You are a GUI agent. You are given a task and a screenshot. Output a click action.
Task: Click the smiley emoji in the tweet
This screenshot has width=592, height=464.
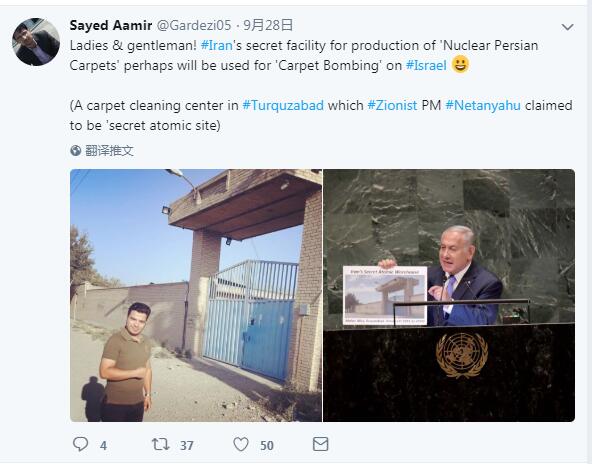pyautogui.click(x=460, y=64)
